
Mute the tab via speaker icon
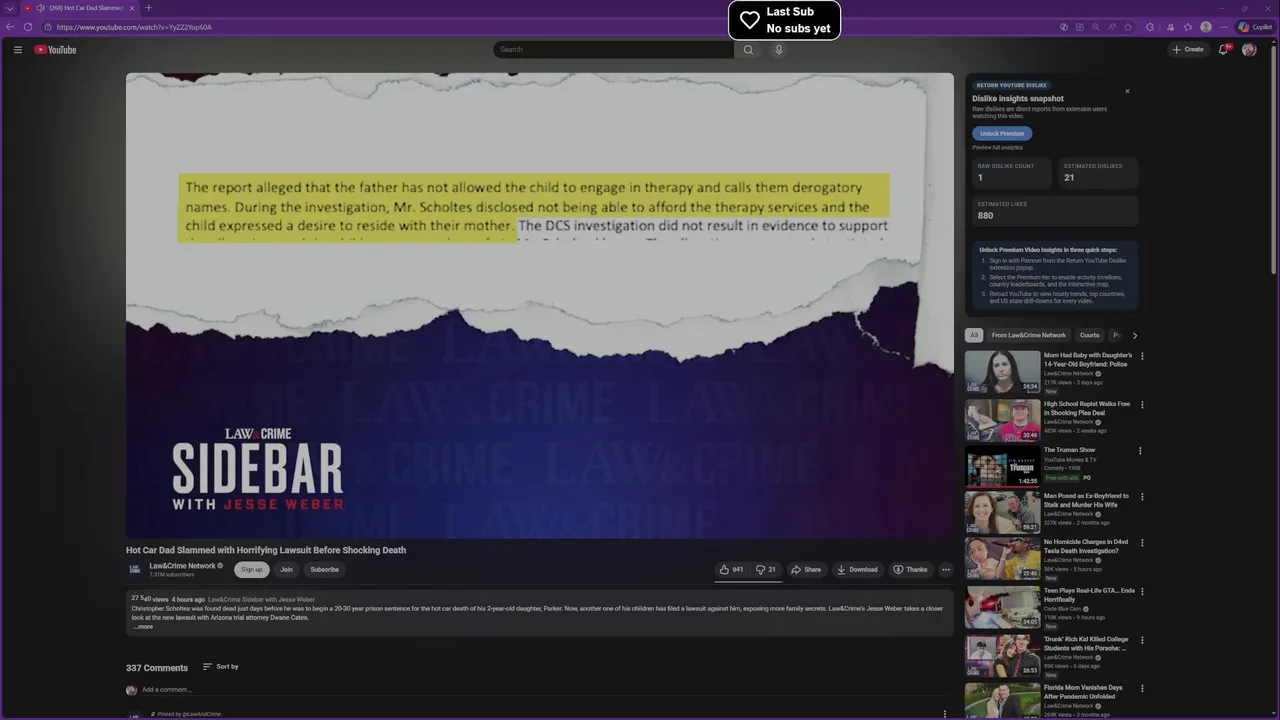pyautogui.click(x=40, y=8)
